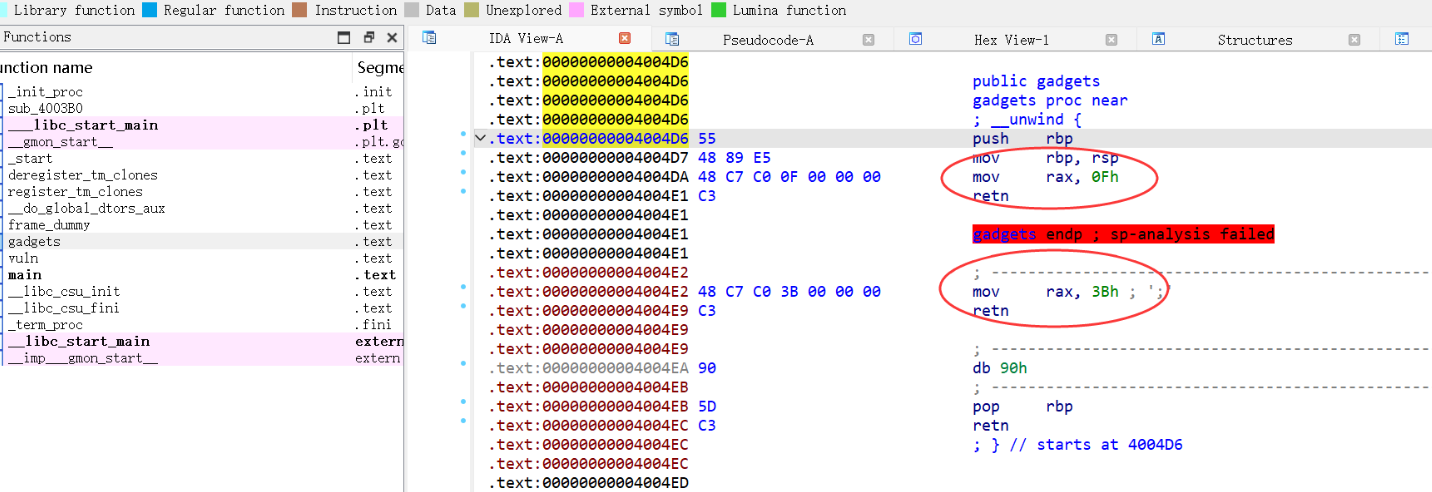The width and height of the screenshot is (1432, 492).
Task: Click the Hex View-1 tab icon
Action: (915, 39)
